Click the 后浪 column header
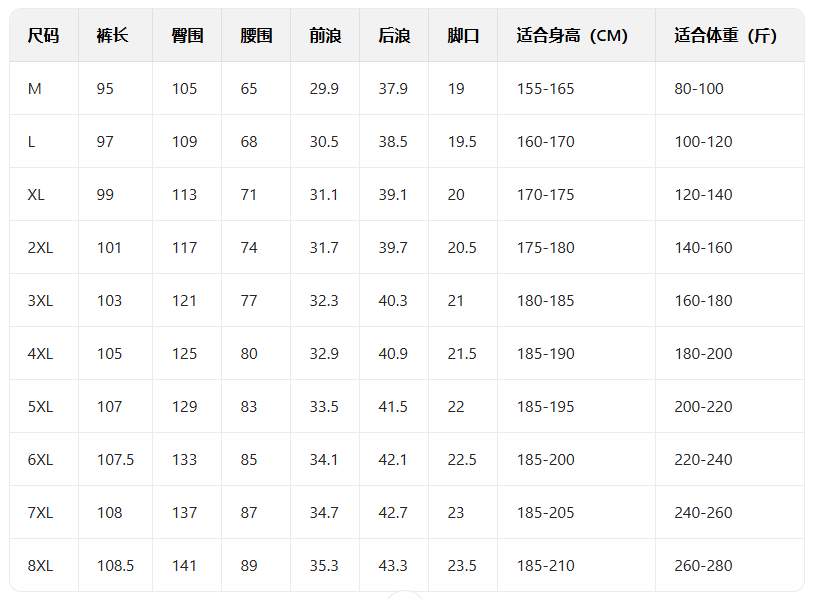813x599 pixels. tap(394, 36)
